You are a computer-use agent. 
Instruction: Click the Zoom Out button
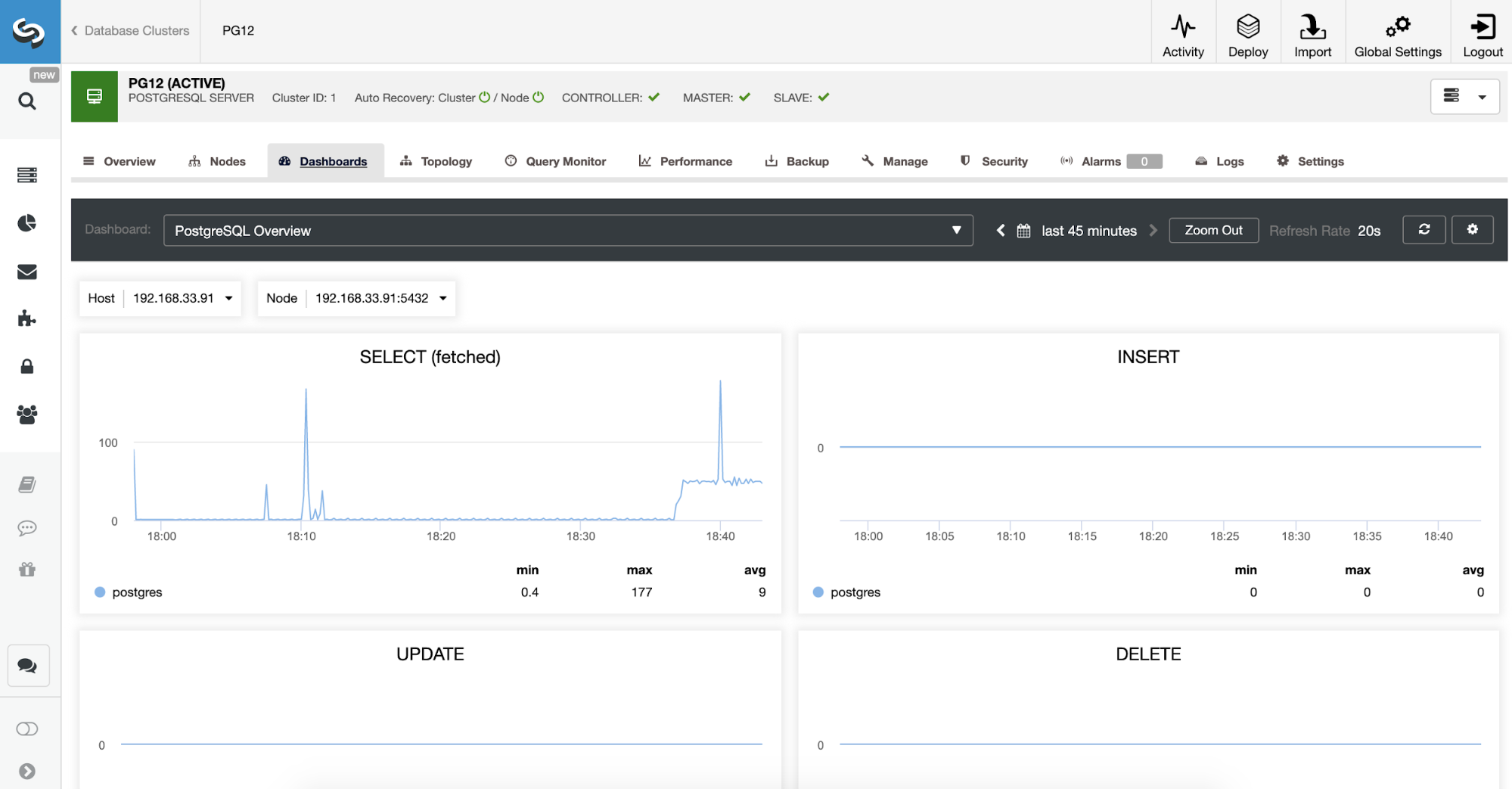[x=1213, y=230]
